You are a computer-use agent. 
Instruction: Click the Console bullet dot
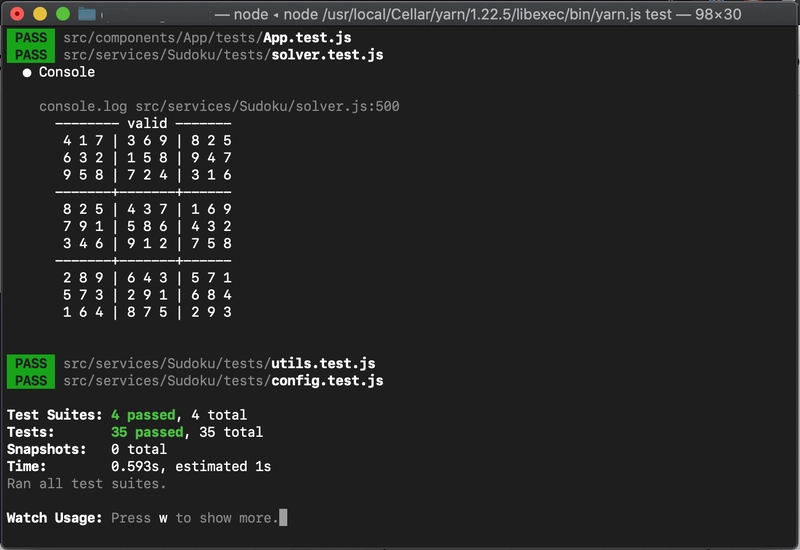tap(27, 73)
